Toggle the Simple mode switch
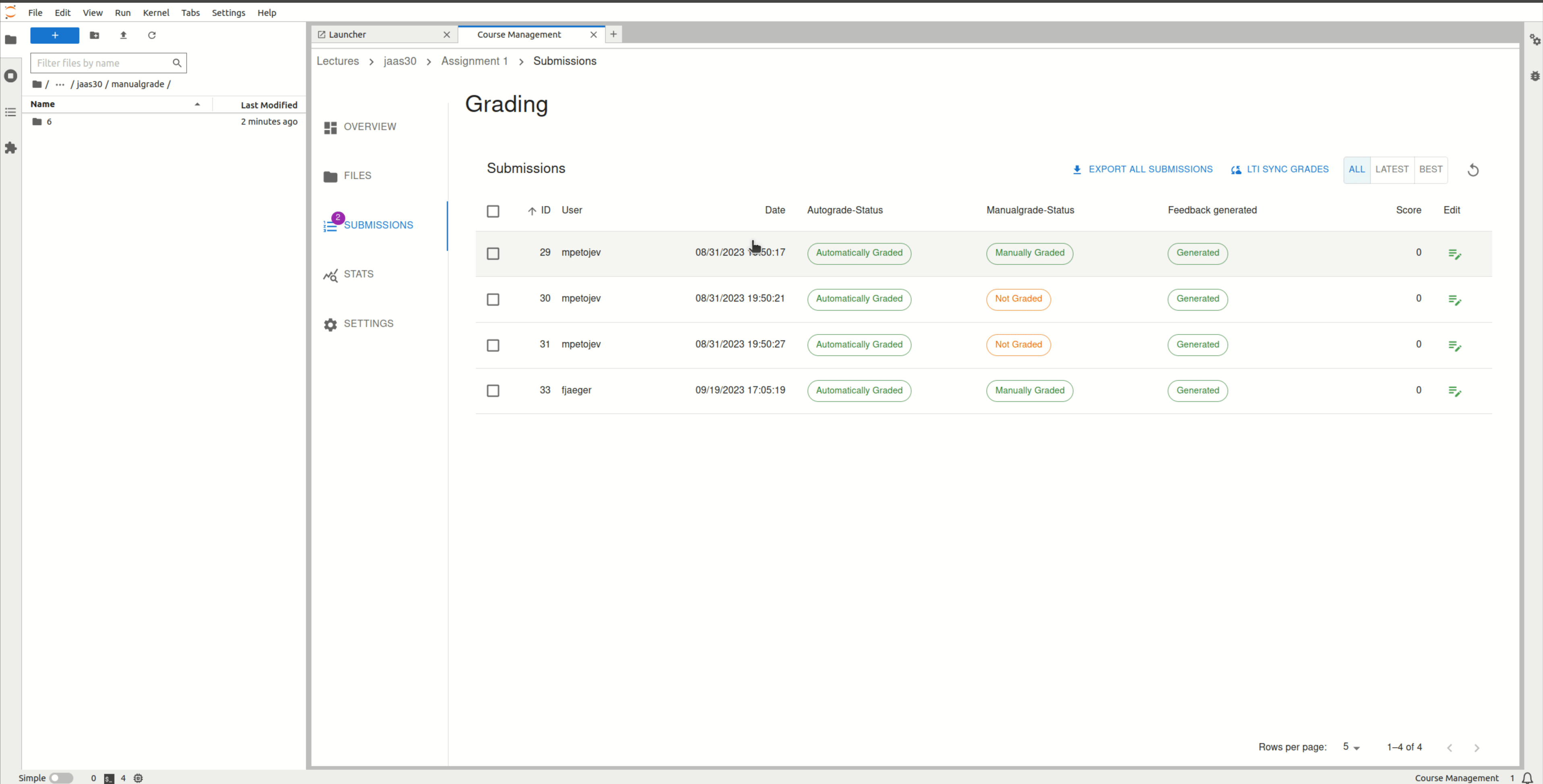 coord(60,778)
